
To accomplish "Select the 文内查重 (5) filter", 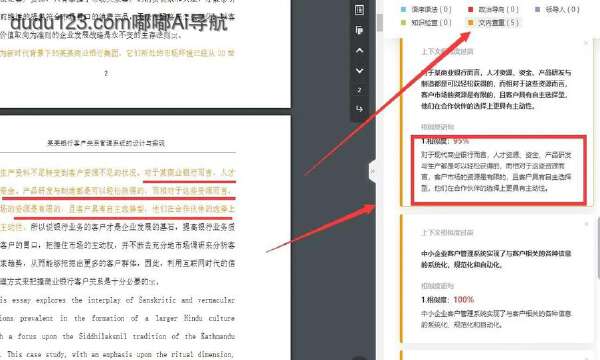I will 494,23.
